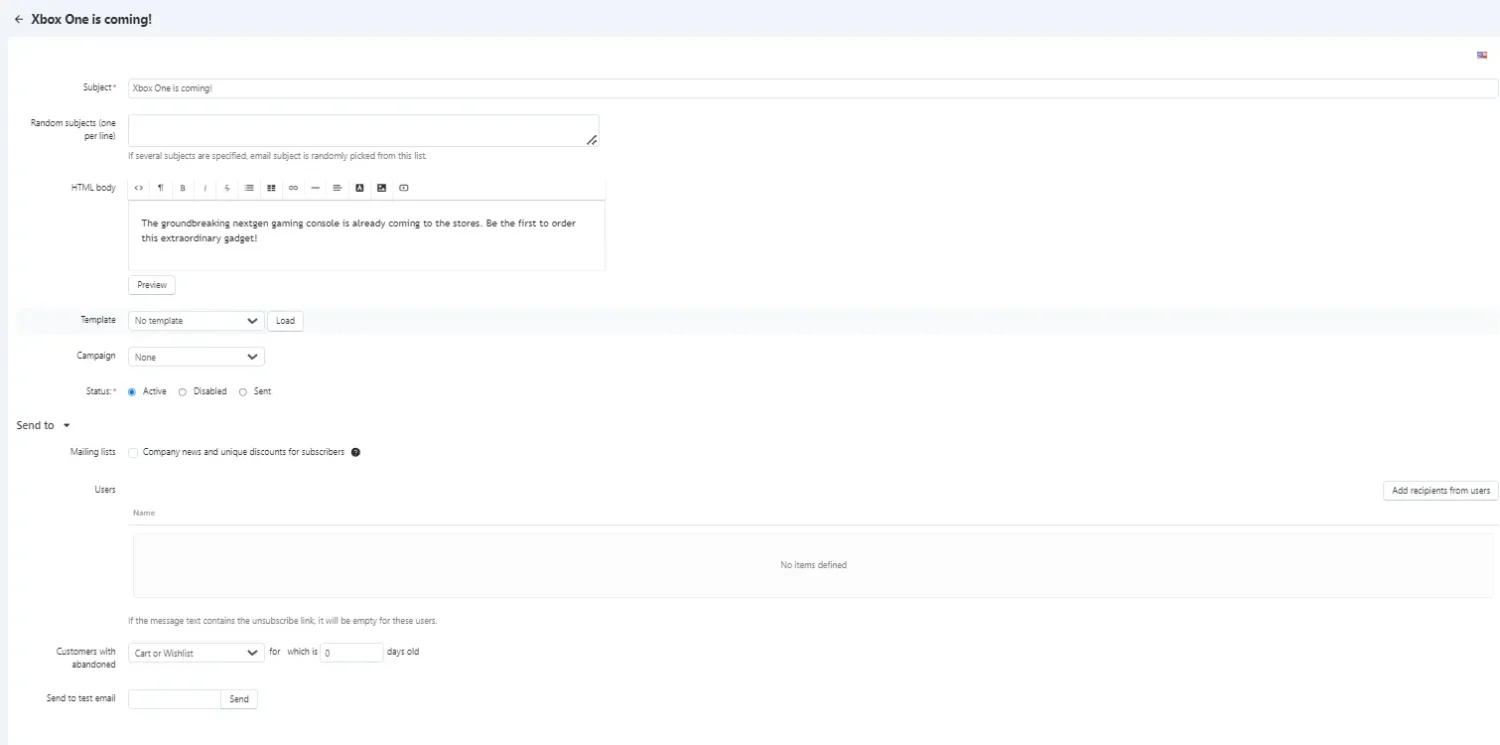Click the Send to test email field

(x=174, y=699)
